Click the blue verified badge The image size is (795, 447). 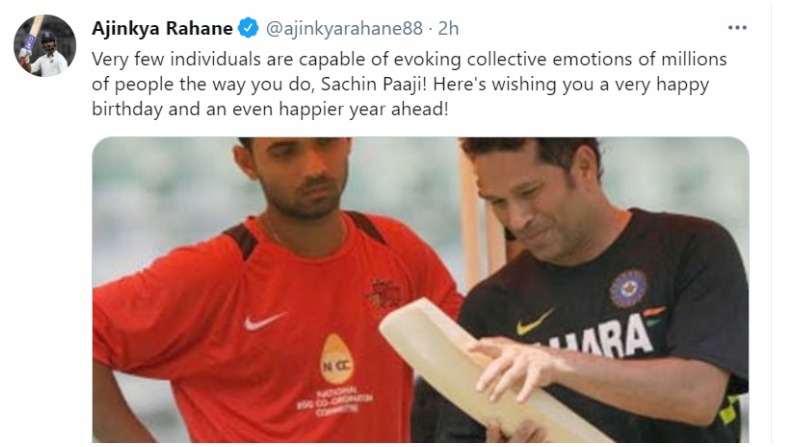[248, 28]
